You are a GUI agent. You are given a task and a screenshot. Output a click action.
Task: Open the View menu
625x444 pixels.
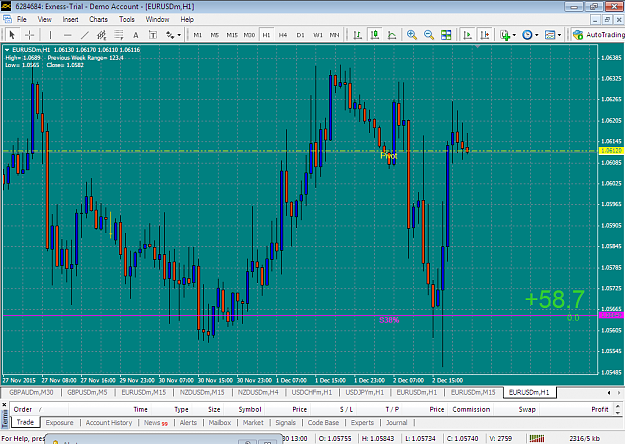45,19
